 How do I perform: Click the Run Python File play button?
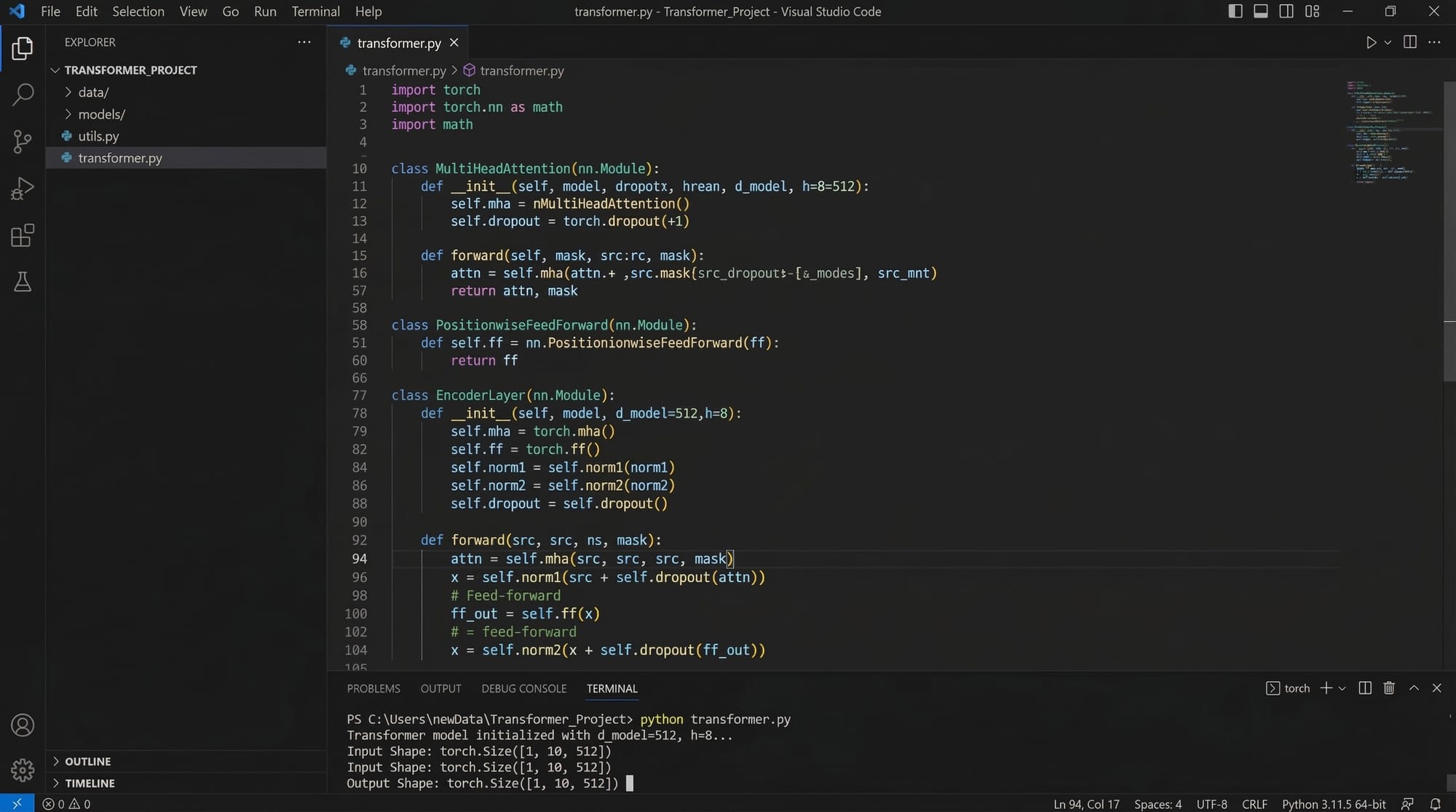(1371, 43)
